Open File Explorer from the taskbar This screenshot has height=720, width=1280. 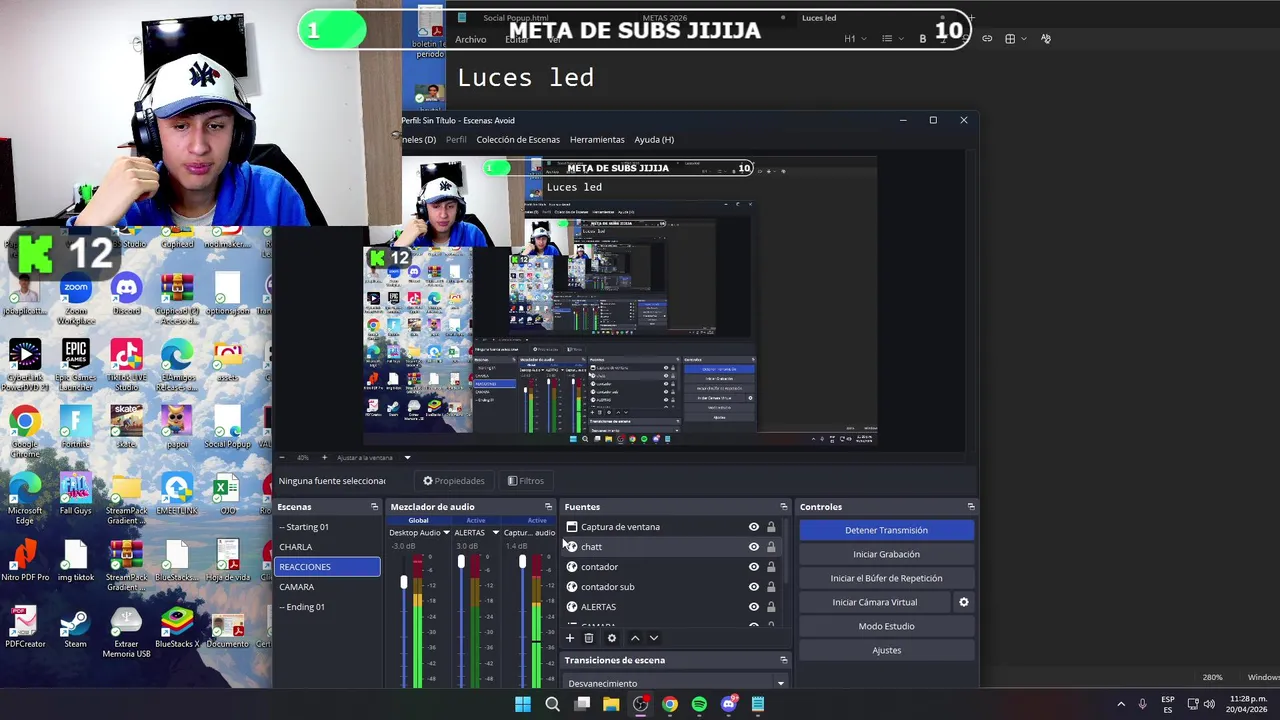point(611,704)
